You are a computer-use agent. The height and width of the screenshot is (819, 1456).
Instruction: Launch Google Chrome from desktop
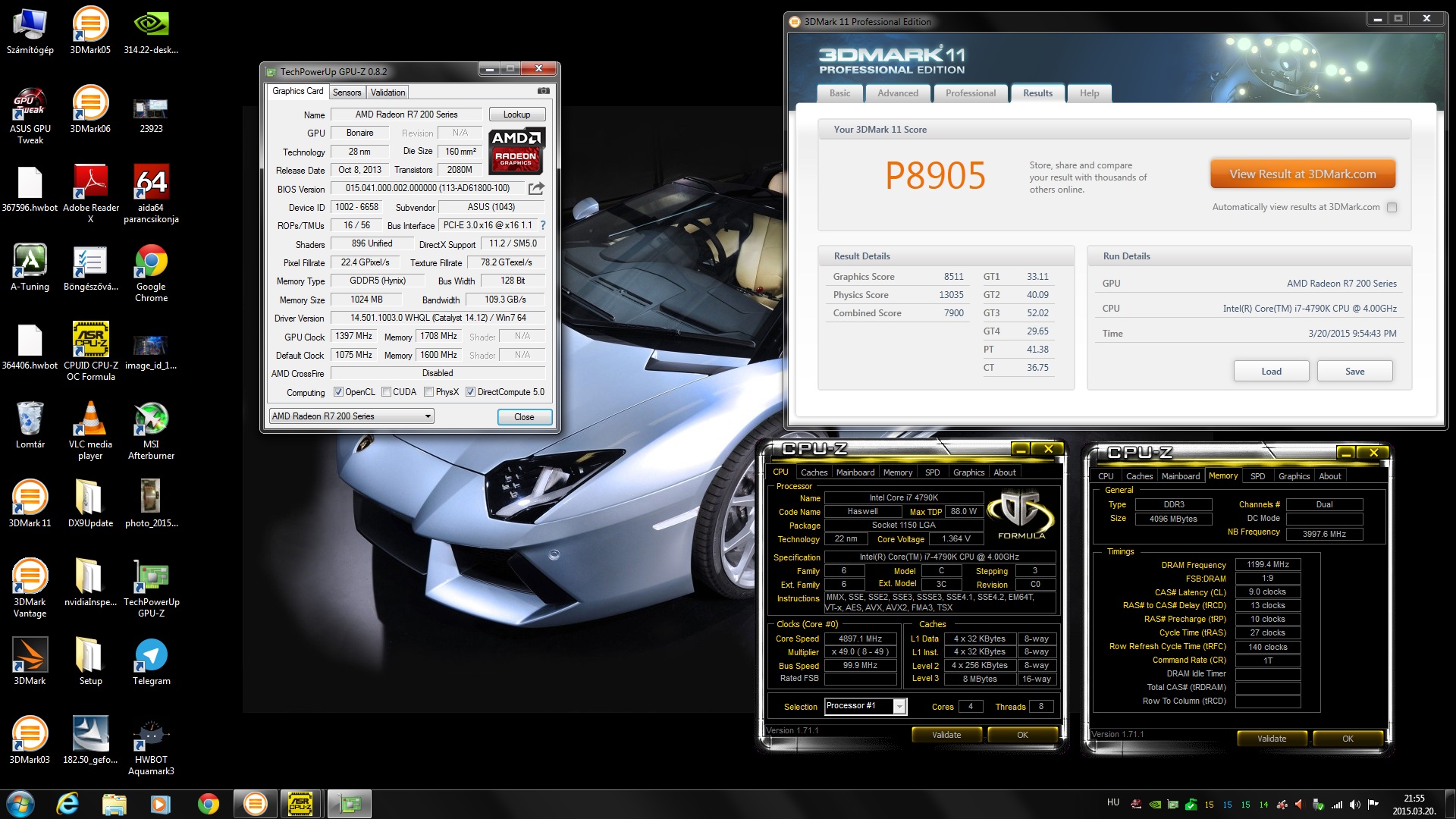tap(151, 273)
